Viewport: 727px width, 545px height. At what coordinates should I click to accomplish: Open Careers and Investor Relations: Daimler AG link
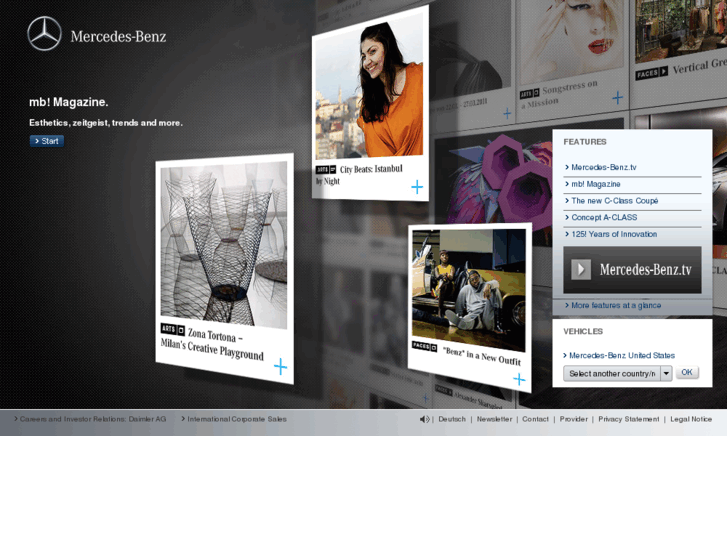coord(93,419)
